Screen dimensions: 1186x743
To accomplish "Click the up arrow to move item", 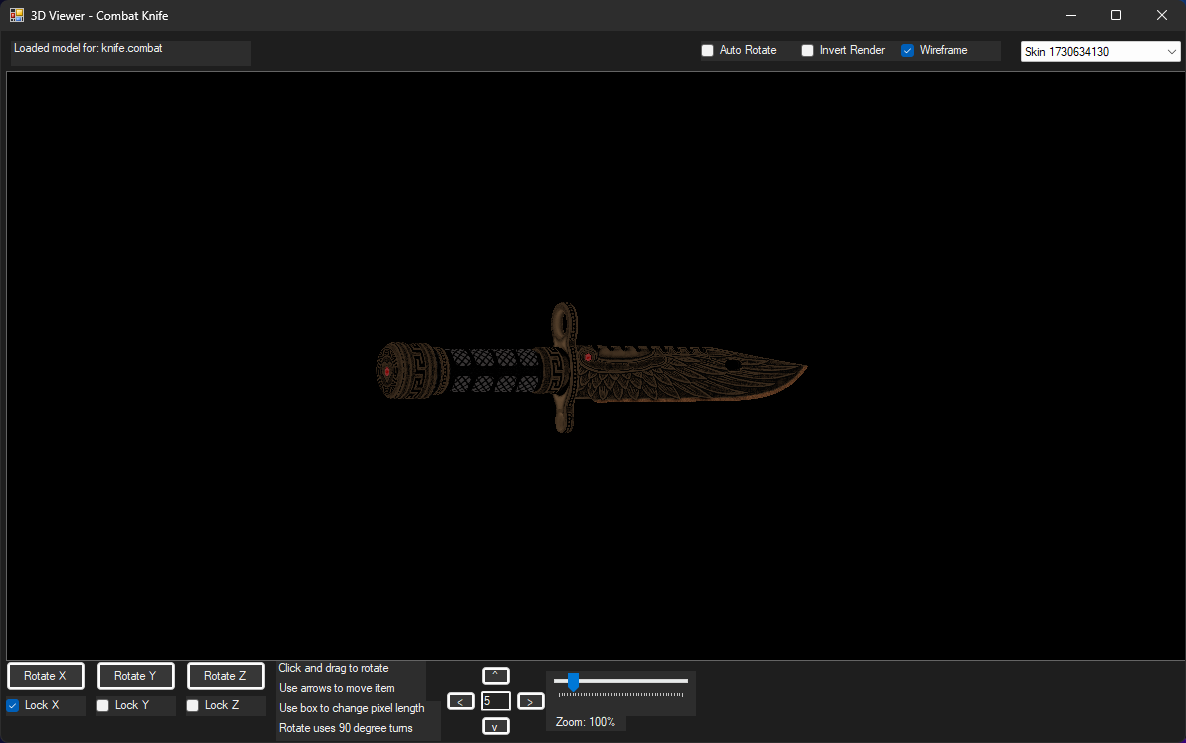I will [x=495, y=675].
